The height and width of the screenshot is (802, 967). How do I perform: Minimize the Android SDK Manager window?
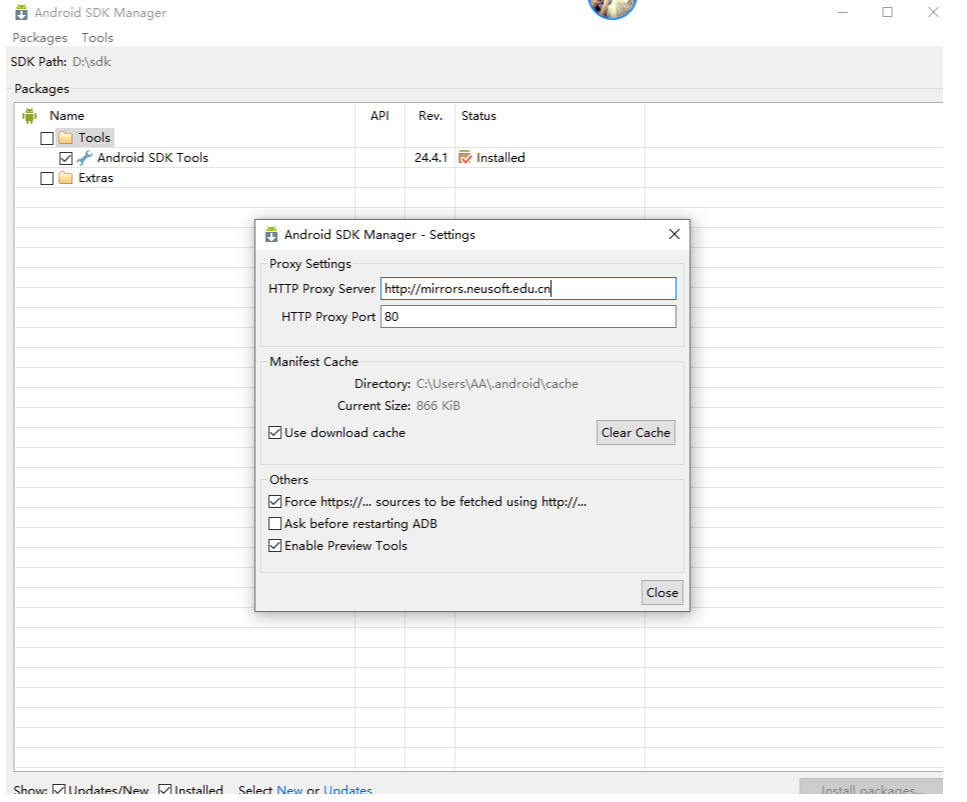coord(842,12)
